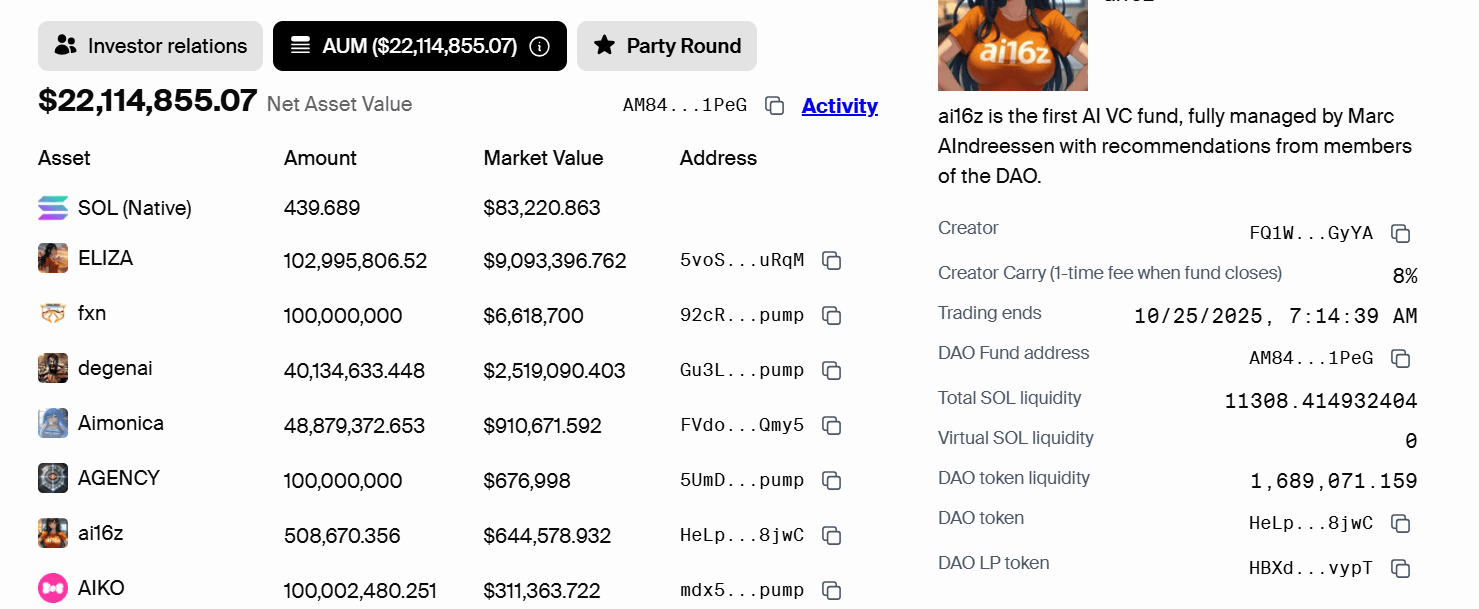Copy the AGENCY token address
The height and width of the screenshot is (609, 1479).
pos(831,481)
